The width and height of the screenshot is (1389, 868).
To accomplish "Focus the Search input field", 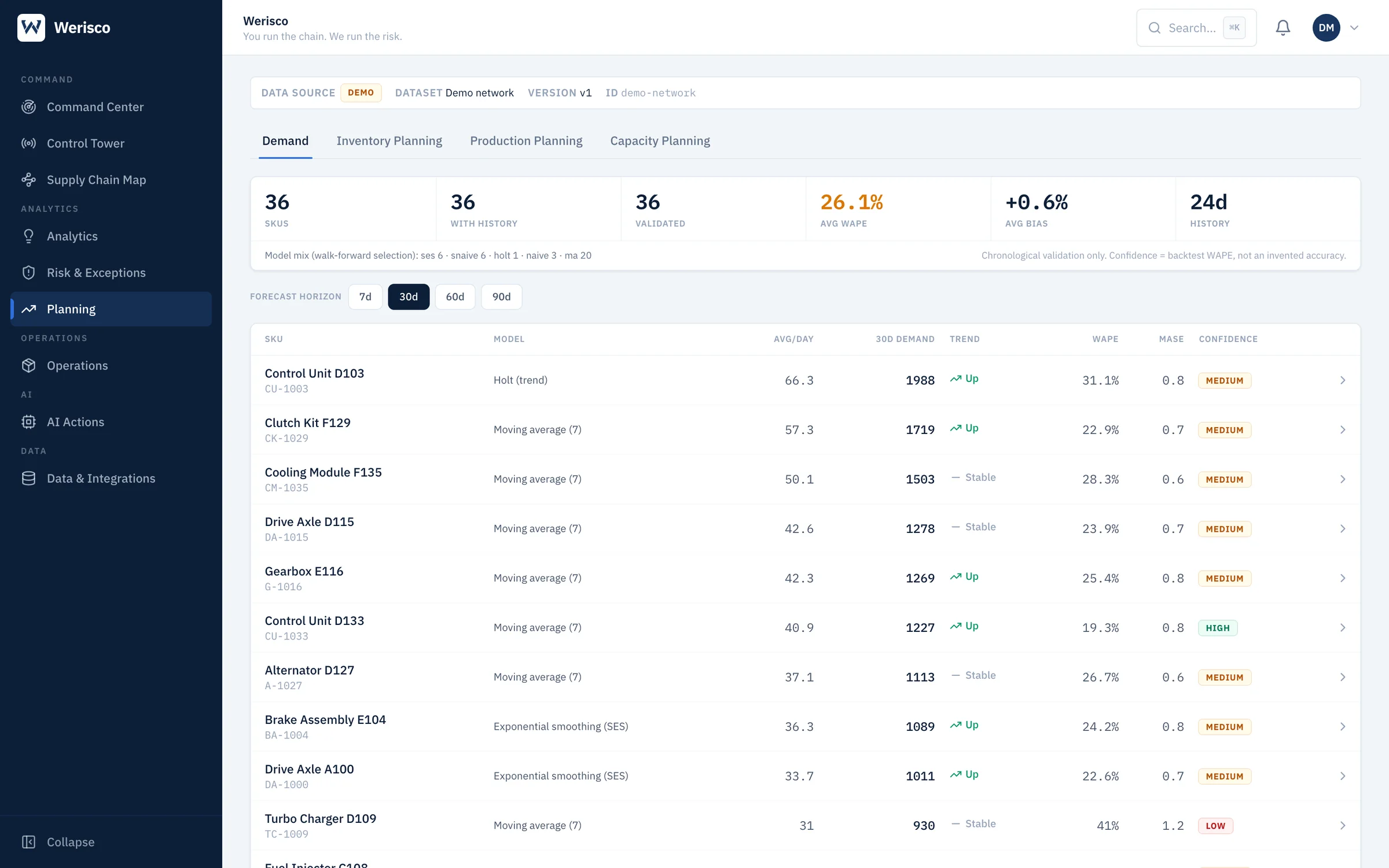I will click(1196, 28).
